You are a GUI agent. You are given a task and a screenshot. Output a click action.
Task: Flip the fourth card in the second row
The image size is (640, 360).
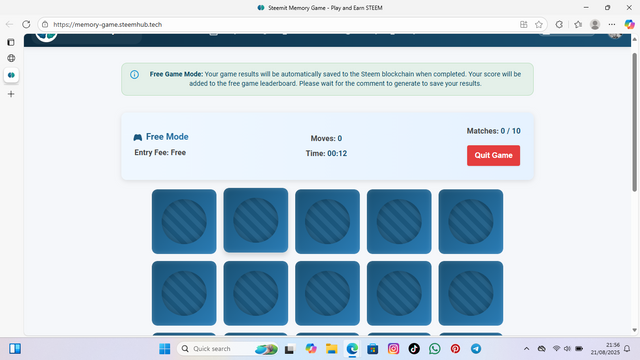(x=399, y=293)
